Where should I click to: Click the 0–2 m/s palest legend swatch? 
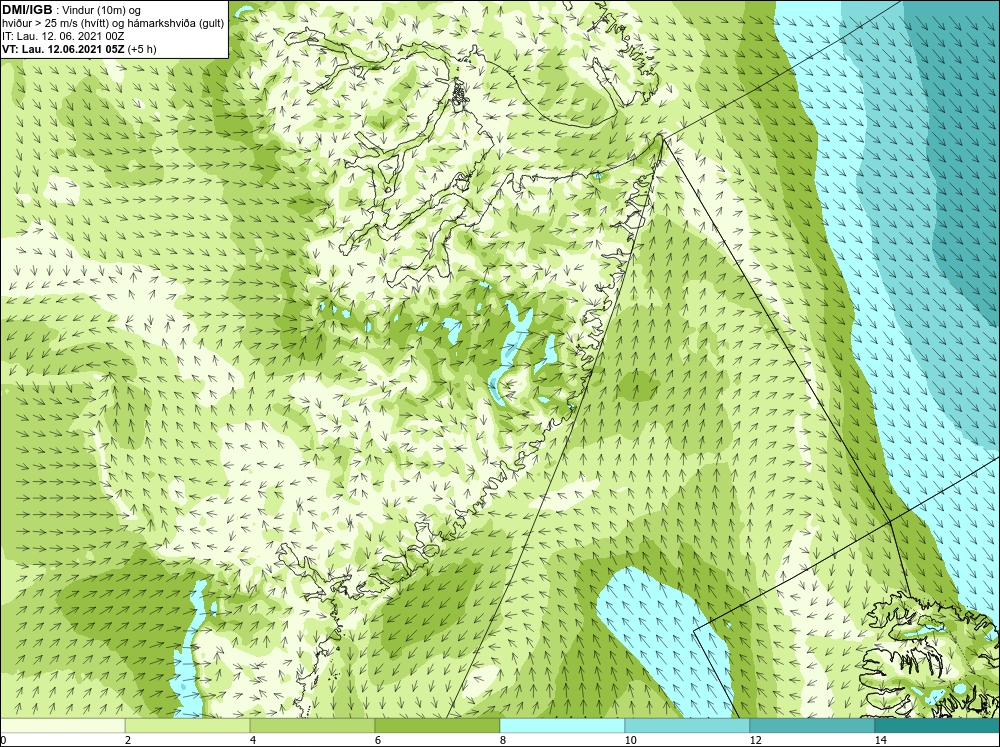(x=62, y=726)
